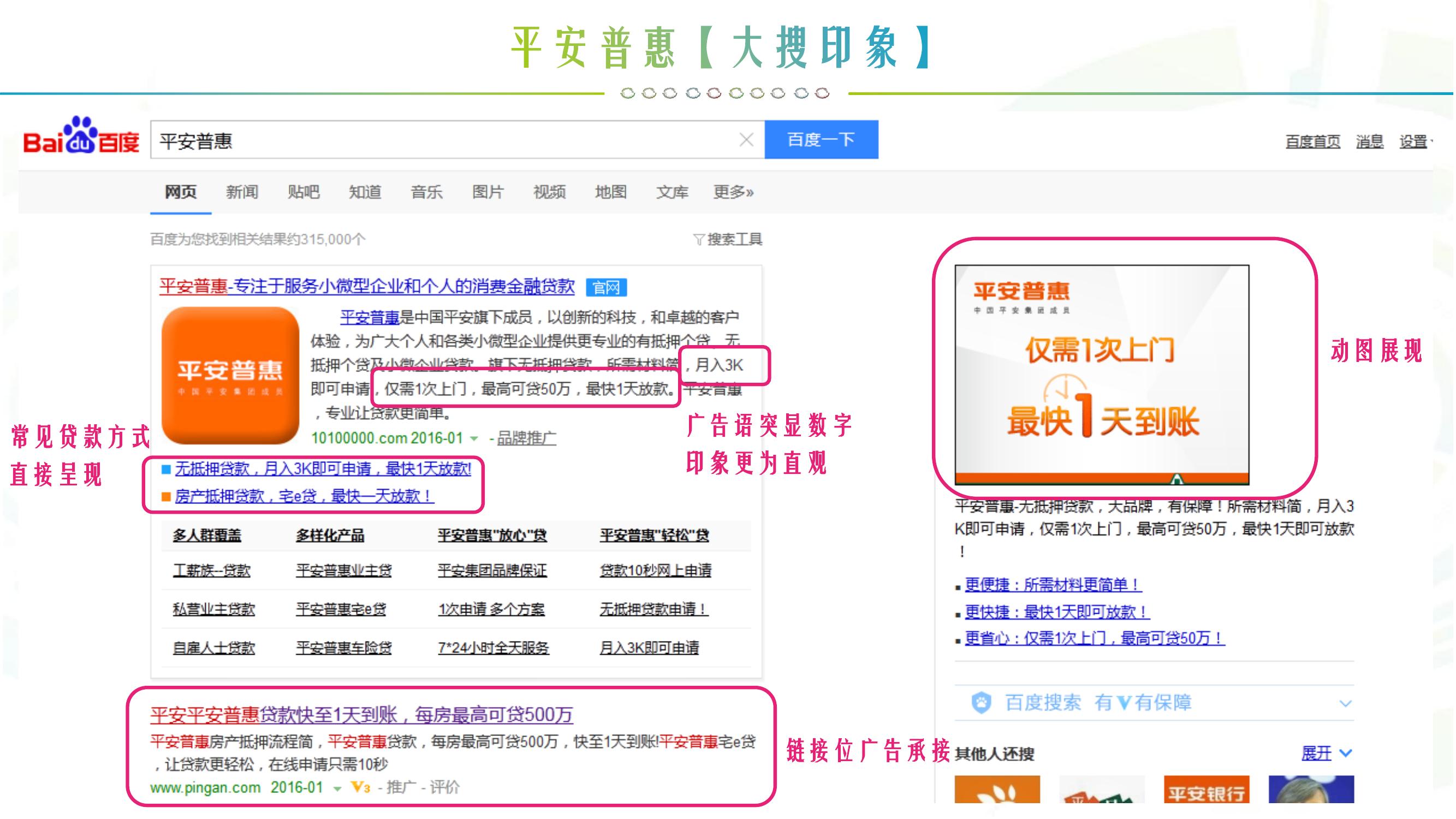The width and height of the screenshot is (1456, 819).
Task: Click the orange 平安普惠 logo thumbnail
Action: [230, 375]
